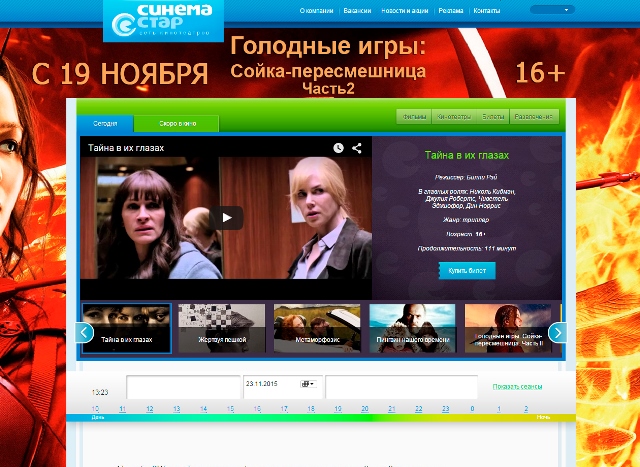Image resolution: width=640 pixels, height=467 pixels.
Task: Click the Билеты button
Action: [x=493, y=117]
